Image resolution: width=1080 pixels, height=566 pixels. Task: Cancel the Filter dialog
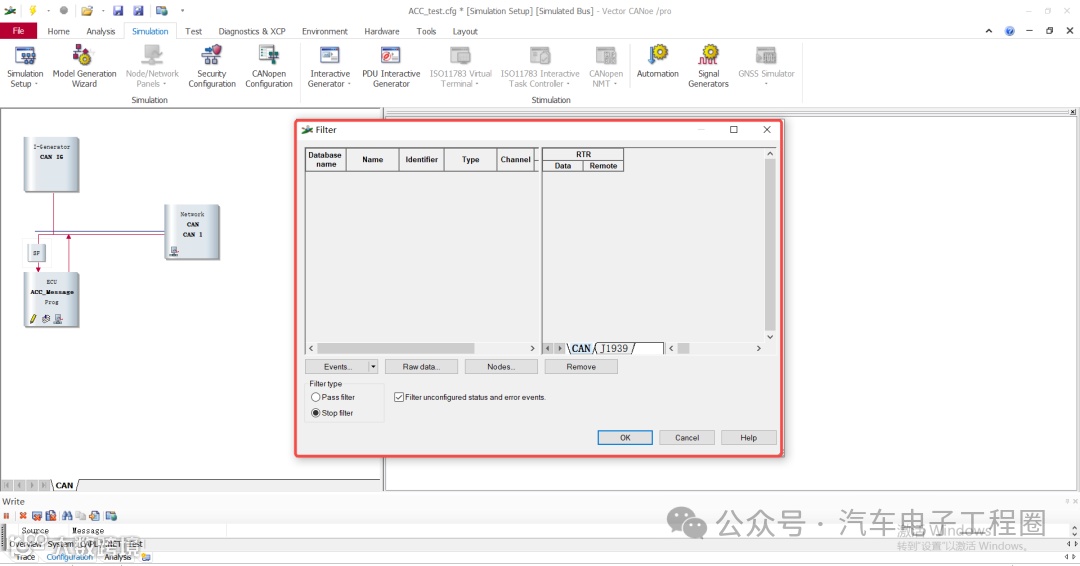click(687, 438)
